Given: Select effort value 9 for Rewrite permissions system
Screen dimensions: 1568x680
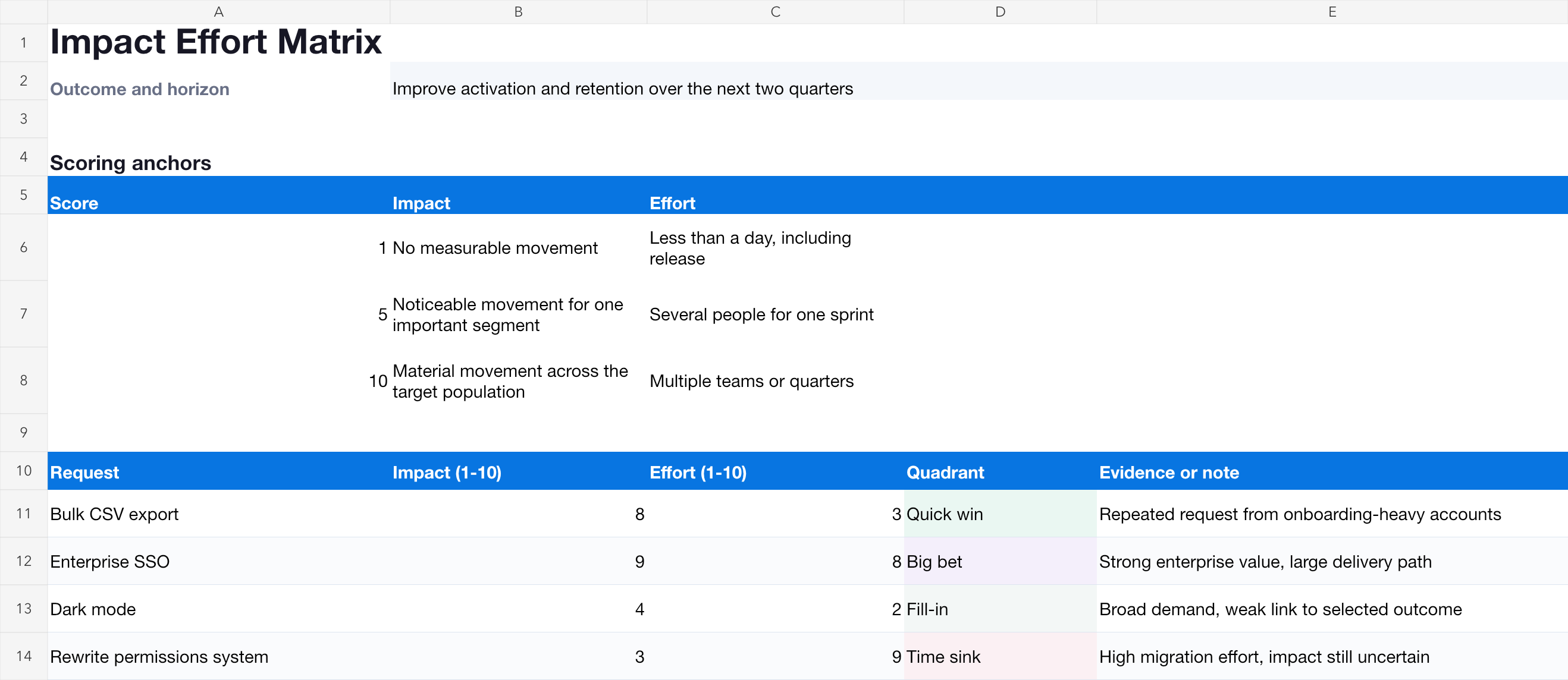Looking at the screenshot, I should click(x=775, y=656).
